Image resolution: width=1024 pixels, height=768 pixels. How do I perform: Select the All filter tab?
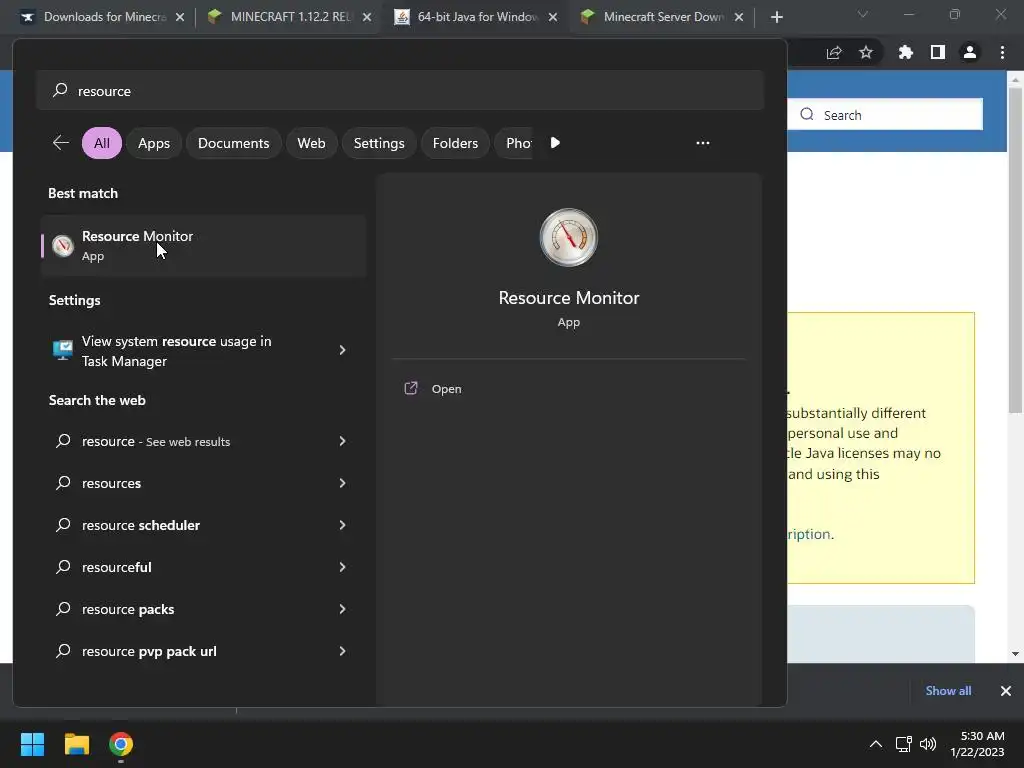point(102,143)
